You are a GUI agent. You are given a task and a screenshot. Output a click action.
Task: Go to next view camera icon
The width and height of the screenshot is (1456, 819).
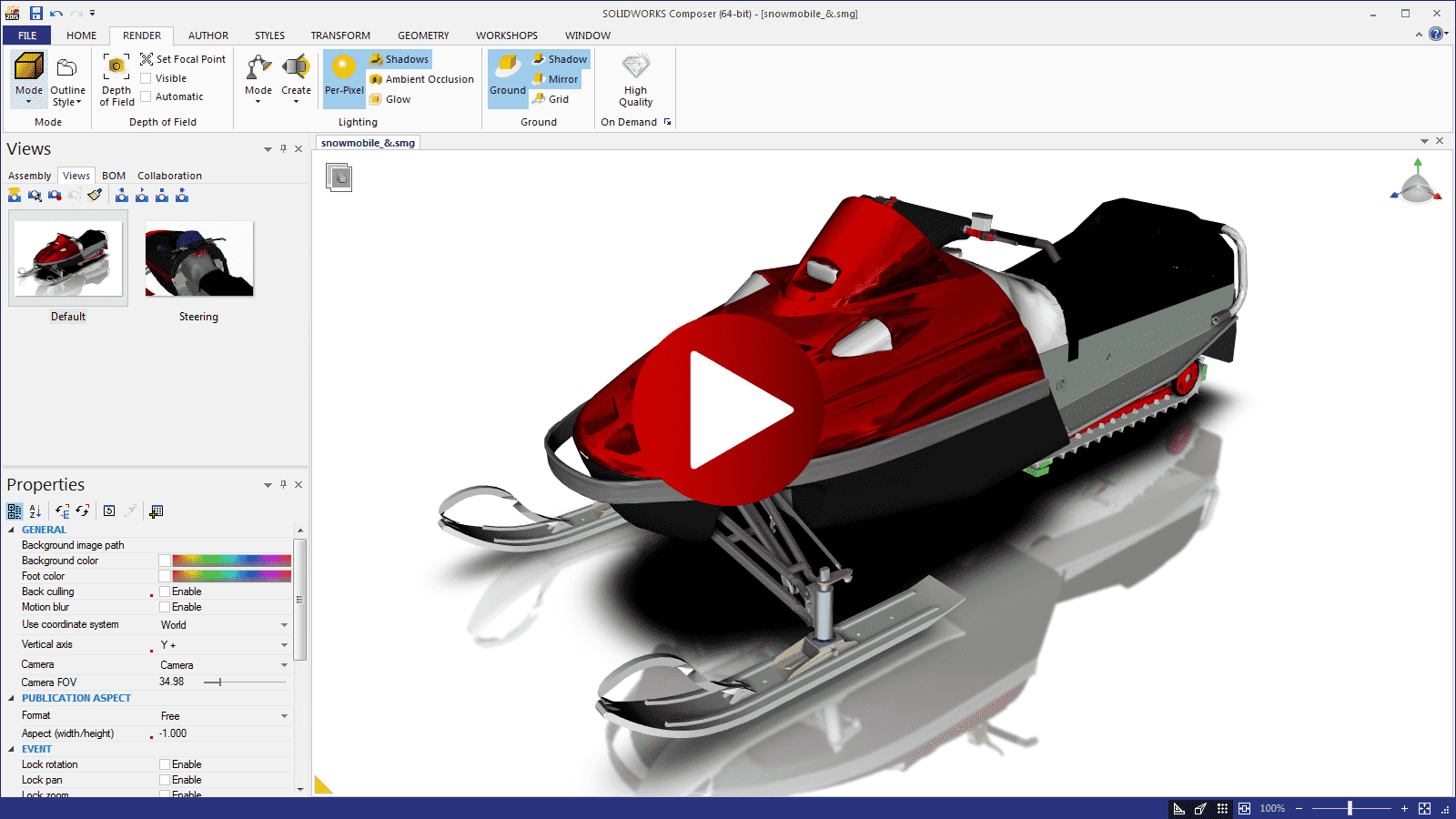[182, 195]
